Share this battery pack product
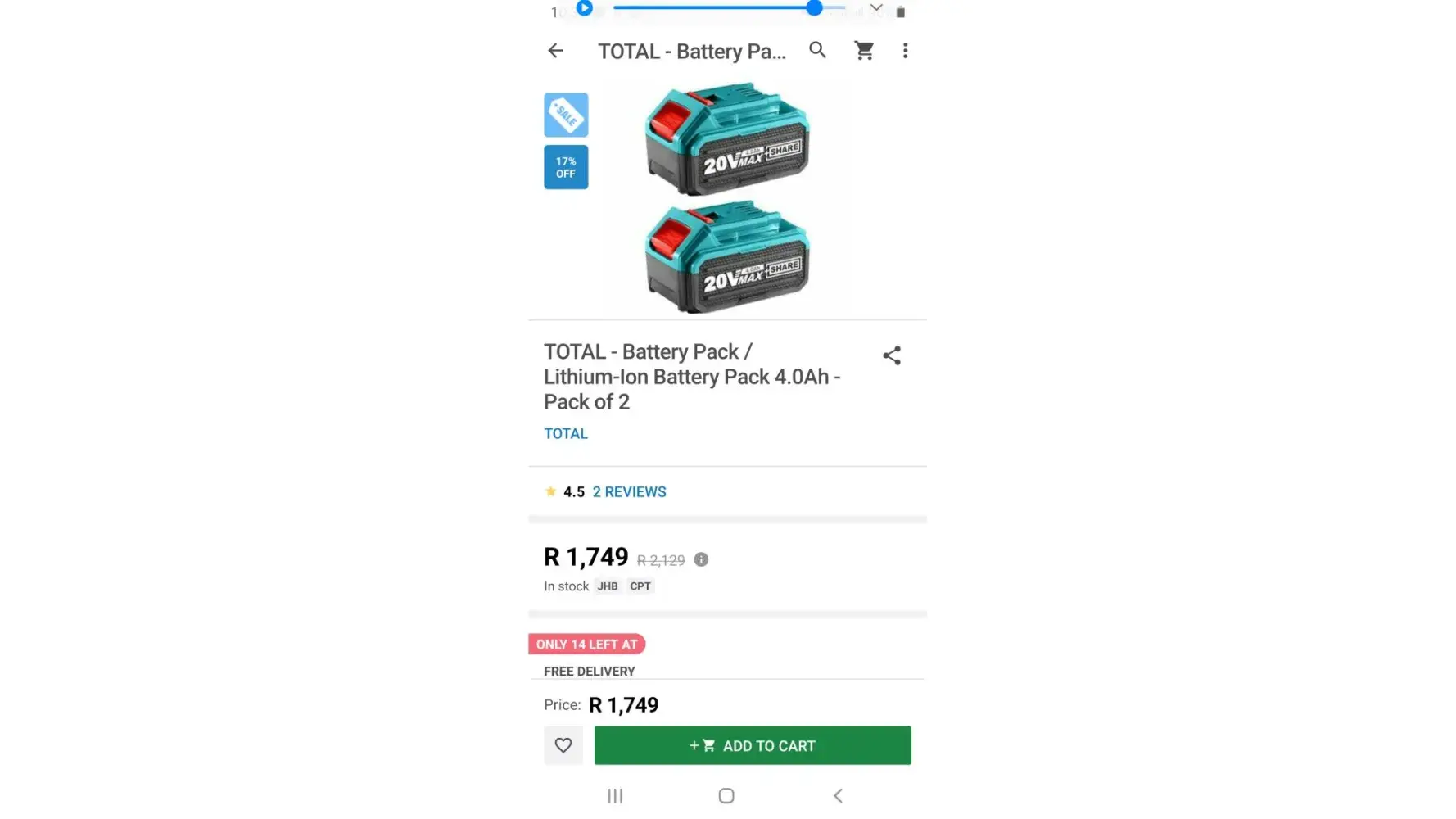 [x=892, y=355]
